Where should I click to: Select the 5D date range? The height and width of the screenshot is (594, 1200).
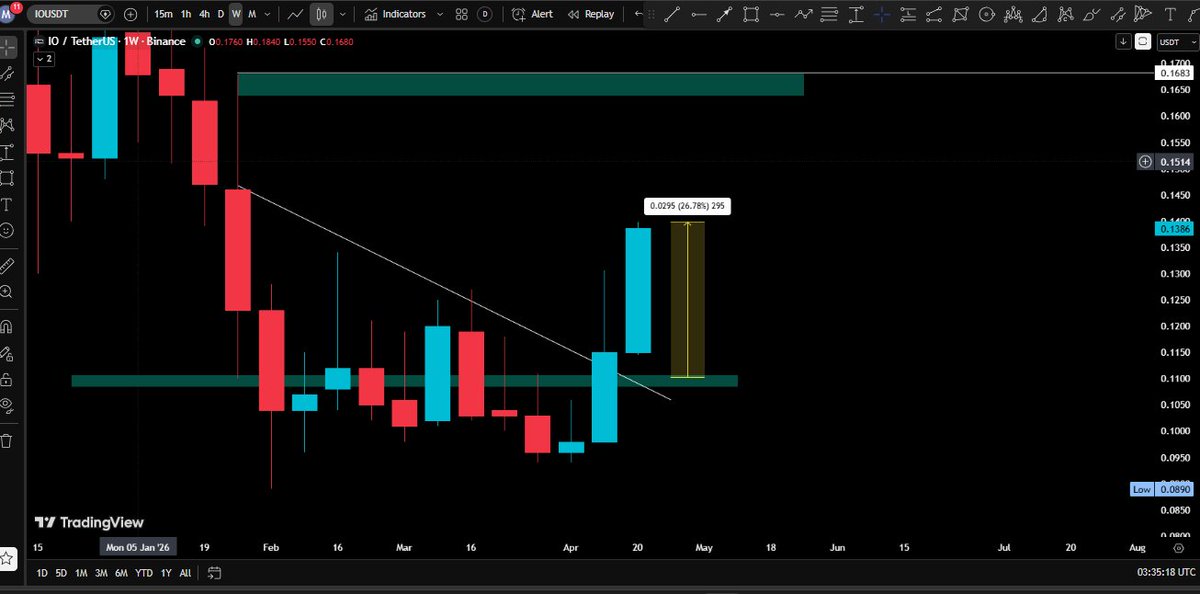coord(61,573)
